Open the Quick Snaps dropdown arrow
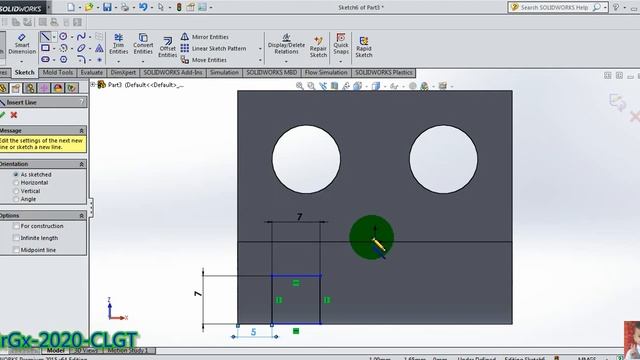This screenshot has width=640, height=360. (x=341, y=61)
